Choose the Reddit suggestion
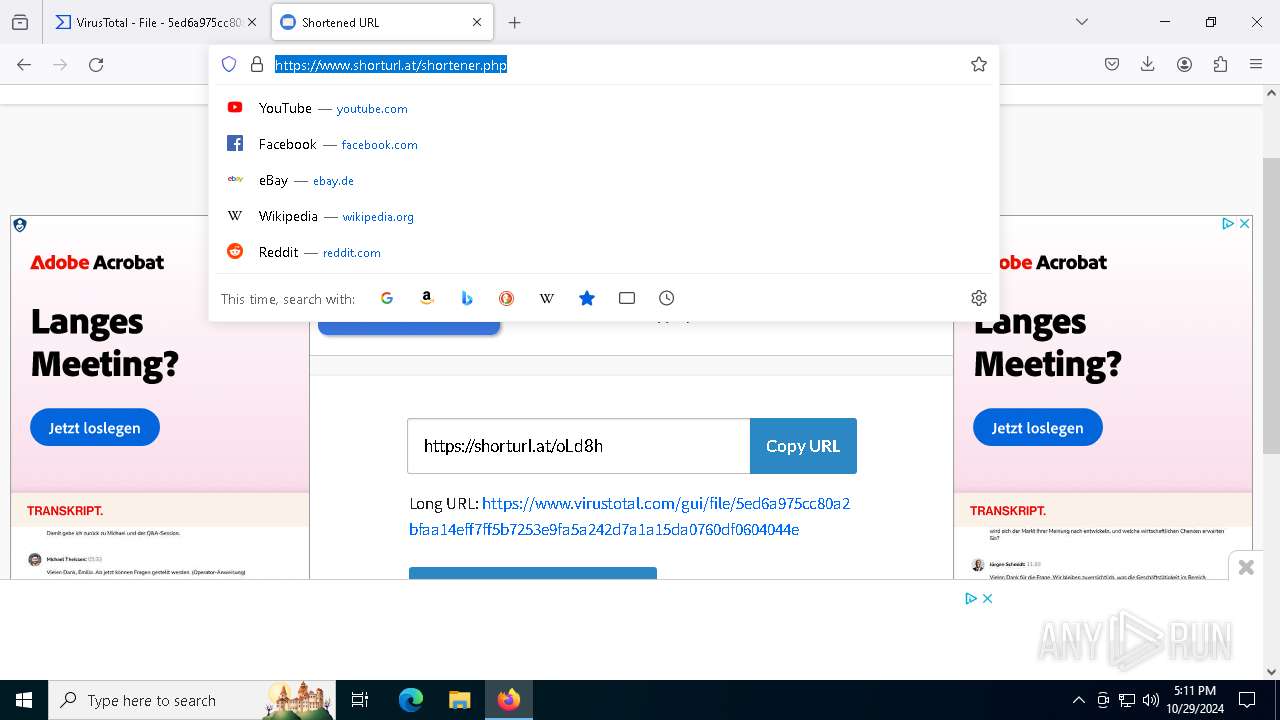This screenshot has height=720, width=1280. point(604,252)
